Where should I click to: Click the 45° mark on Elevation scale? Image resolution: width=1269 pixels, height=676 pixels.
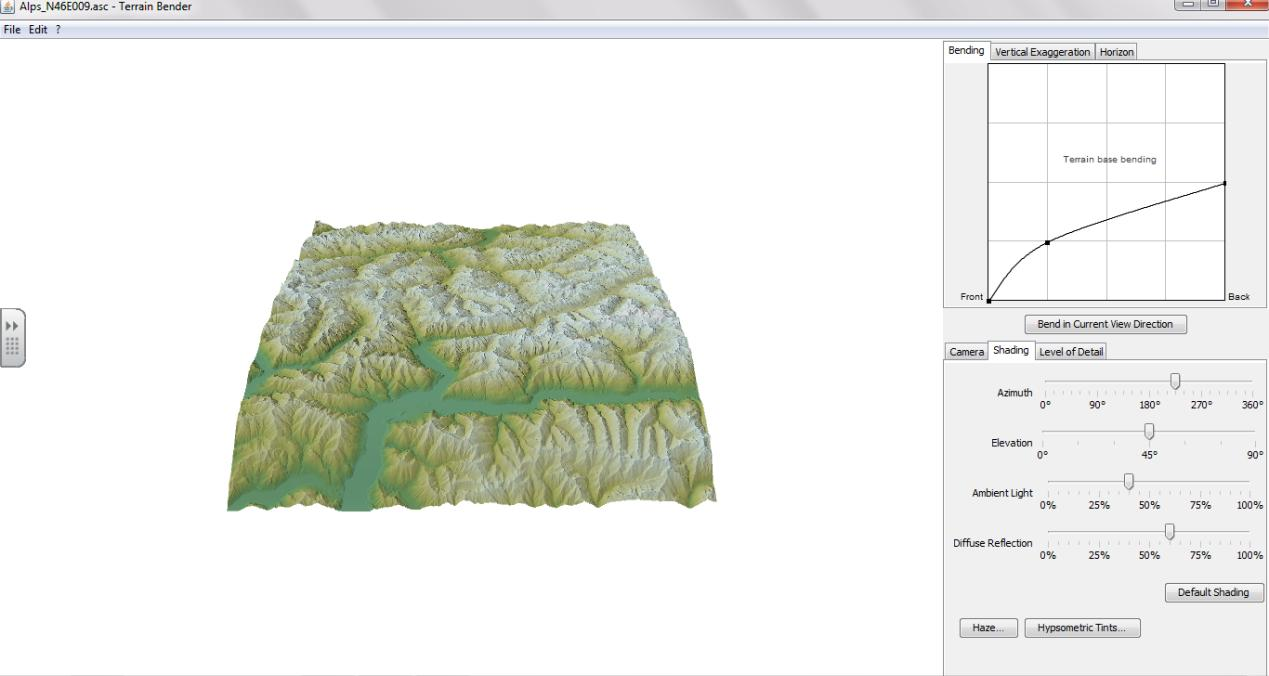tap(1149, 455)
